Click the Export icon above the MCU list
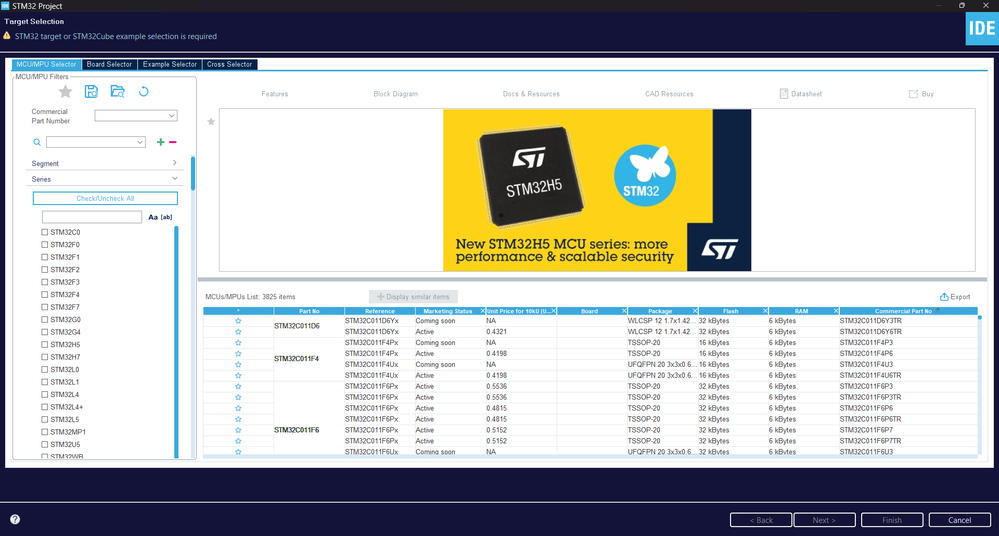Image resolution: width=999 pixels, height=536 pixels. click(x=944, y=297)
